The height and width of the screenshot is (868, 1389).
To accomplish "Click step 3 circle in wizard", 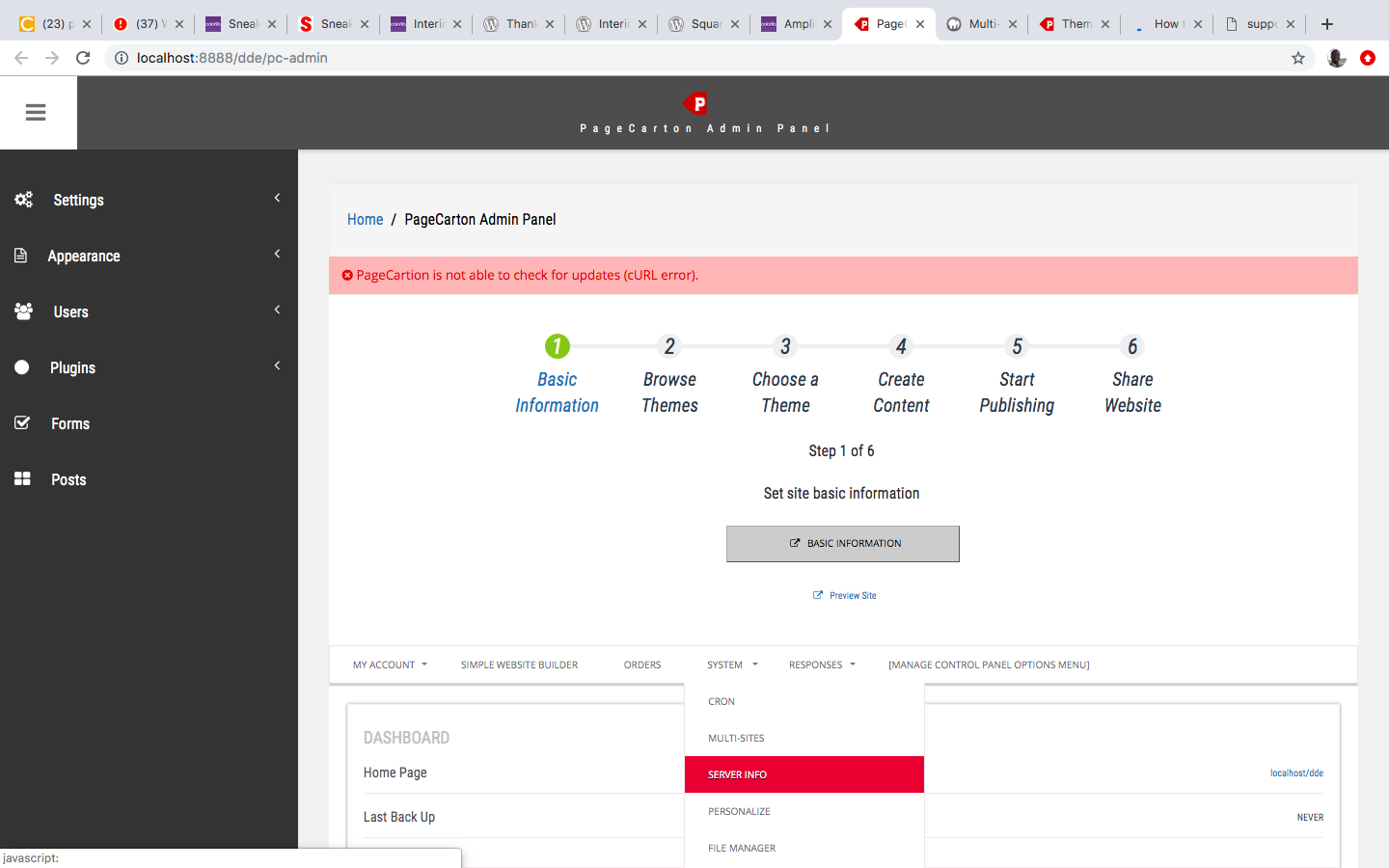I will tap(785, 346).
